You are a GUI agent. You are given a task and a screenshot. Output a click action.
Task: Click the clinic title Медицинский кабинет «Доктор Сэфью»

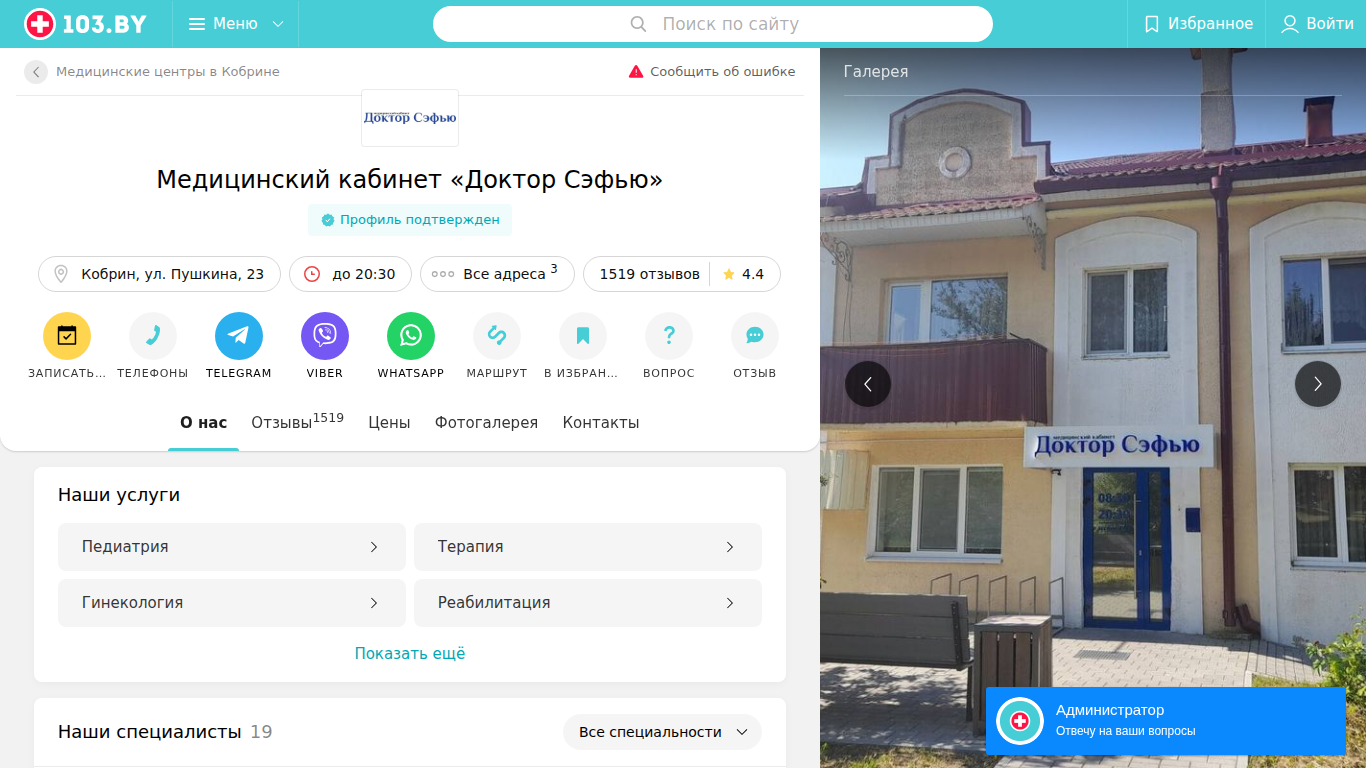pos(410,180)
